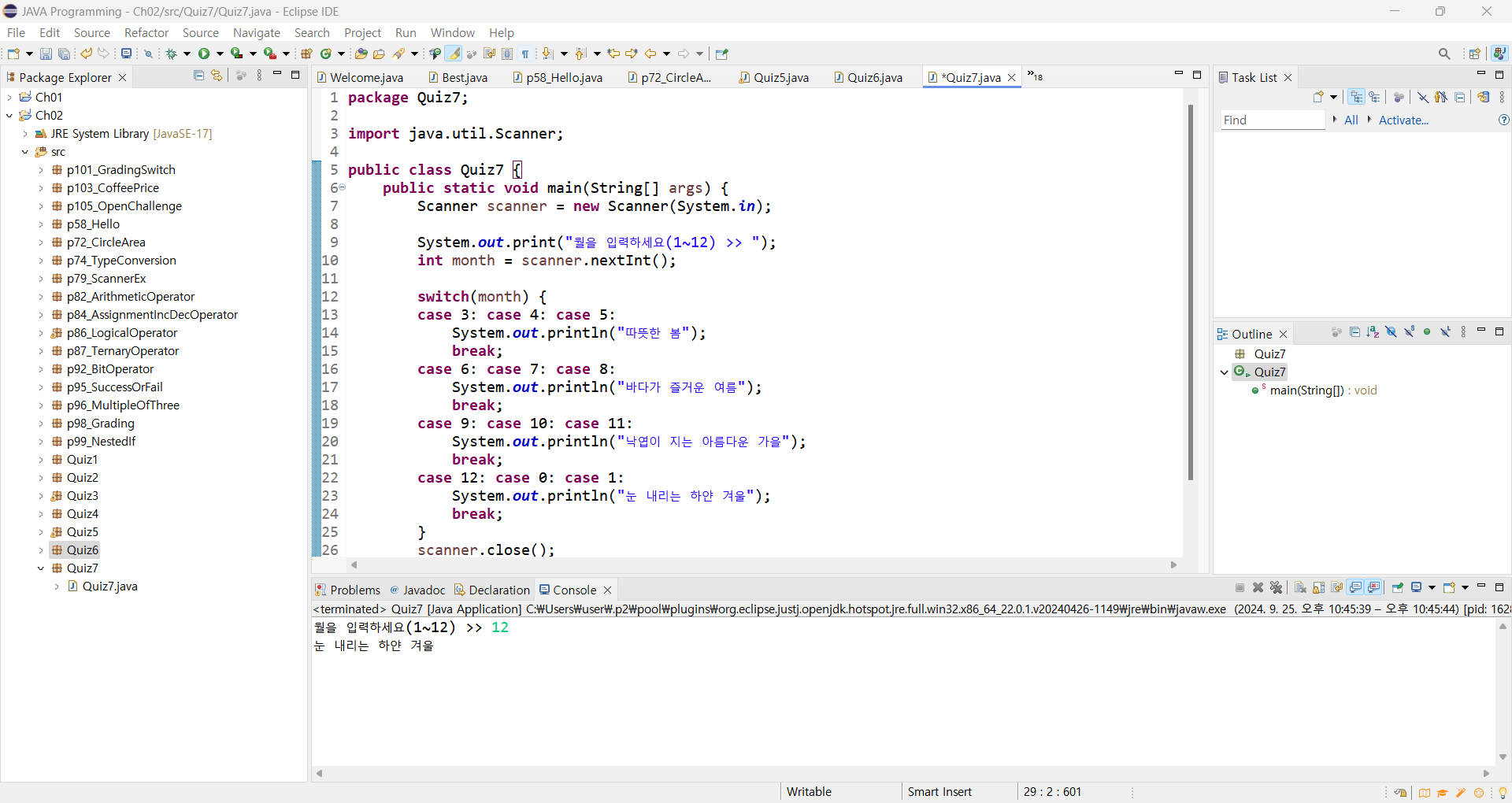Screen dimensions: 1512x803
Task: Open the File menu
Action: coord(16,33)
